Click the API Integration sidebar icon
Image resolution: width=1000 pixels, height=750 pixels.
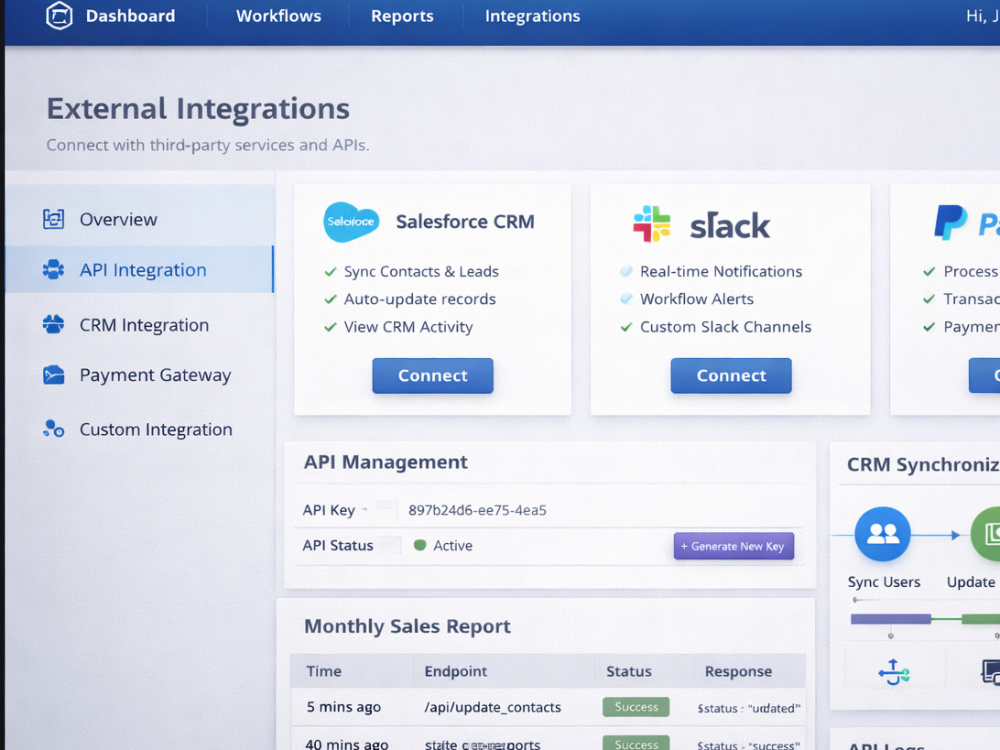click(x=54, y=270)
